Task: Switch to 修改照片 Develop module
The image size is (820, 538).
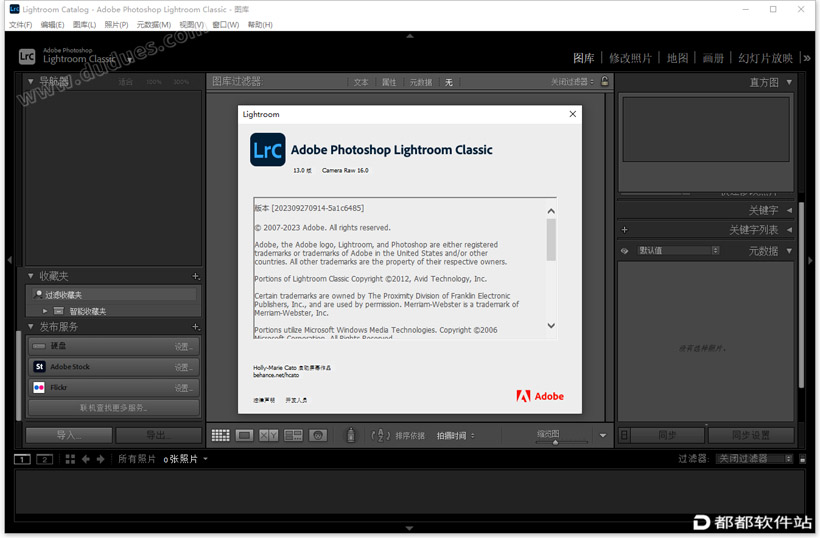Action: 630,58
